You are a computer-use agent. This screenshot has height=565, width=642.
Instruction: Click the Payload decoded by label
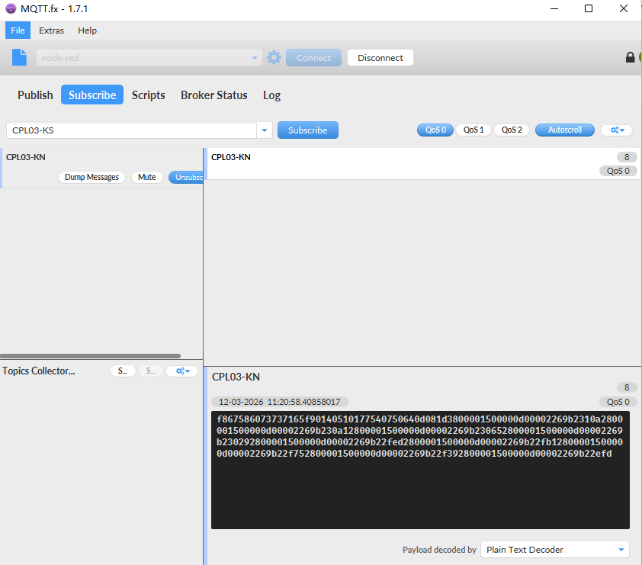tap(439, 550)
